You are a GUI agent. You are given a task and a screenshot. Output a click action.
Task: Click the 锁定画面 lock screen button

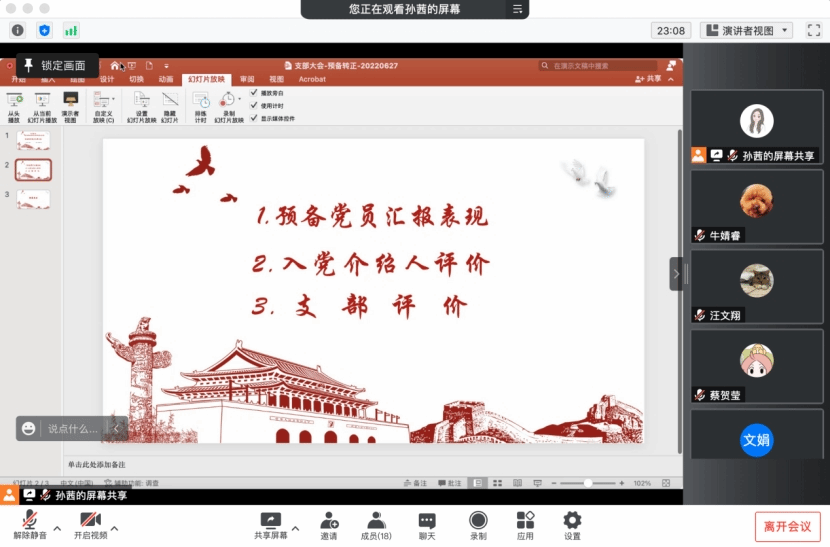(x=56, y=66)
